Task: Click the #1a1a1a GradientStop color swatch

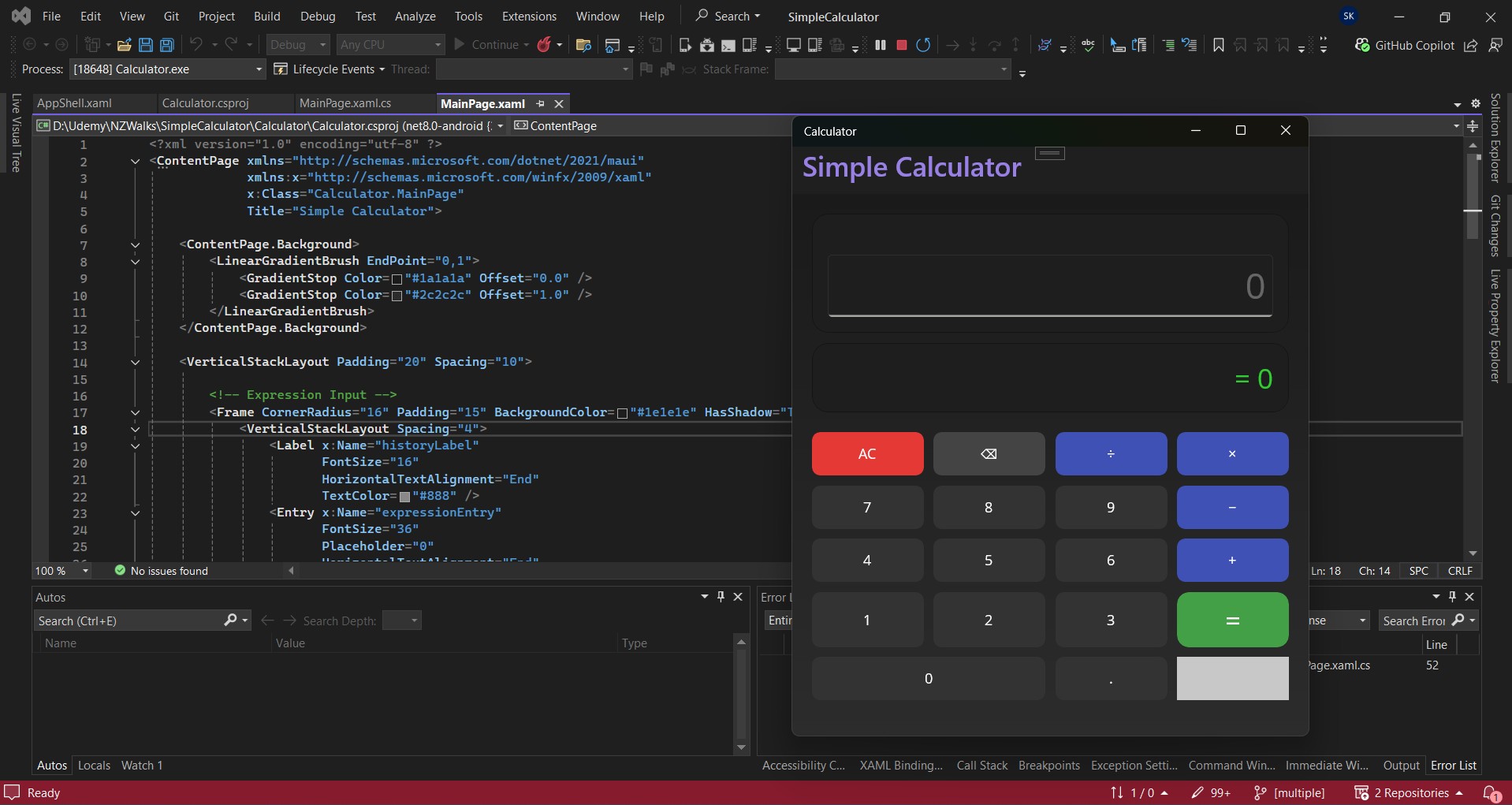Action: click(397, 278)
